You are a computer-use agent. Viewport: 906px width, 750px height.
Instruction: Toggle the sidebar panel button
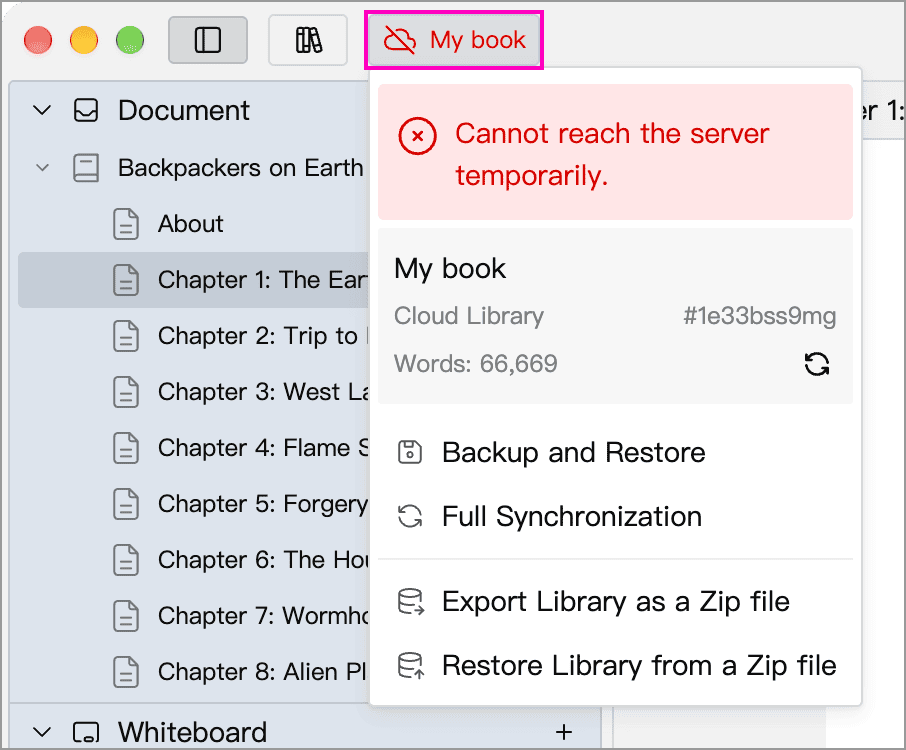point(208,40)
